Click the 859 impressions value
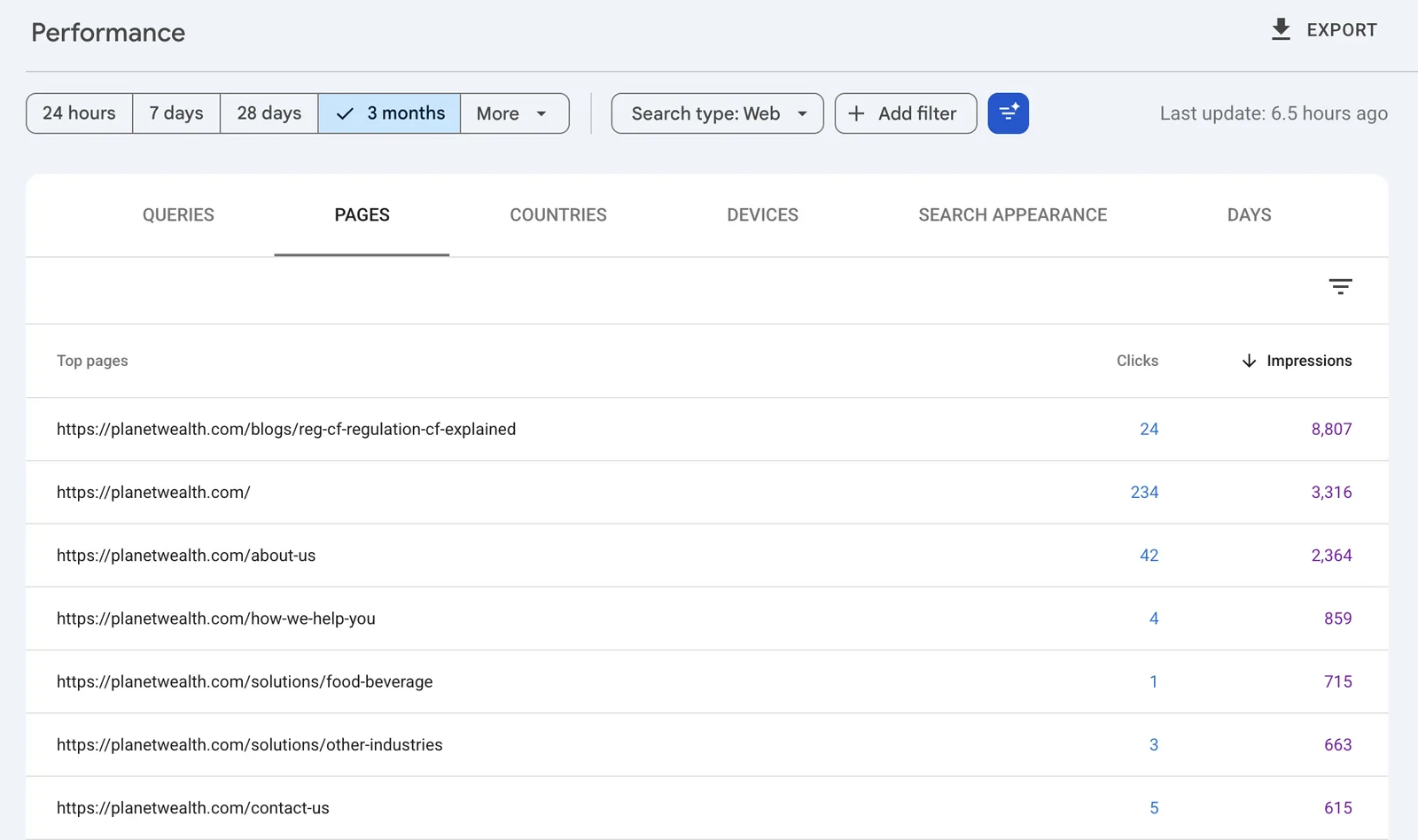The width and height of the screenshot is (1418, 840). 1338,618
